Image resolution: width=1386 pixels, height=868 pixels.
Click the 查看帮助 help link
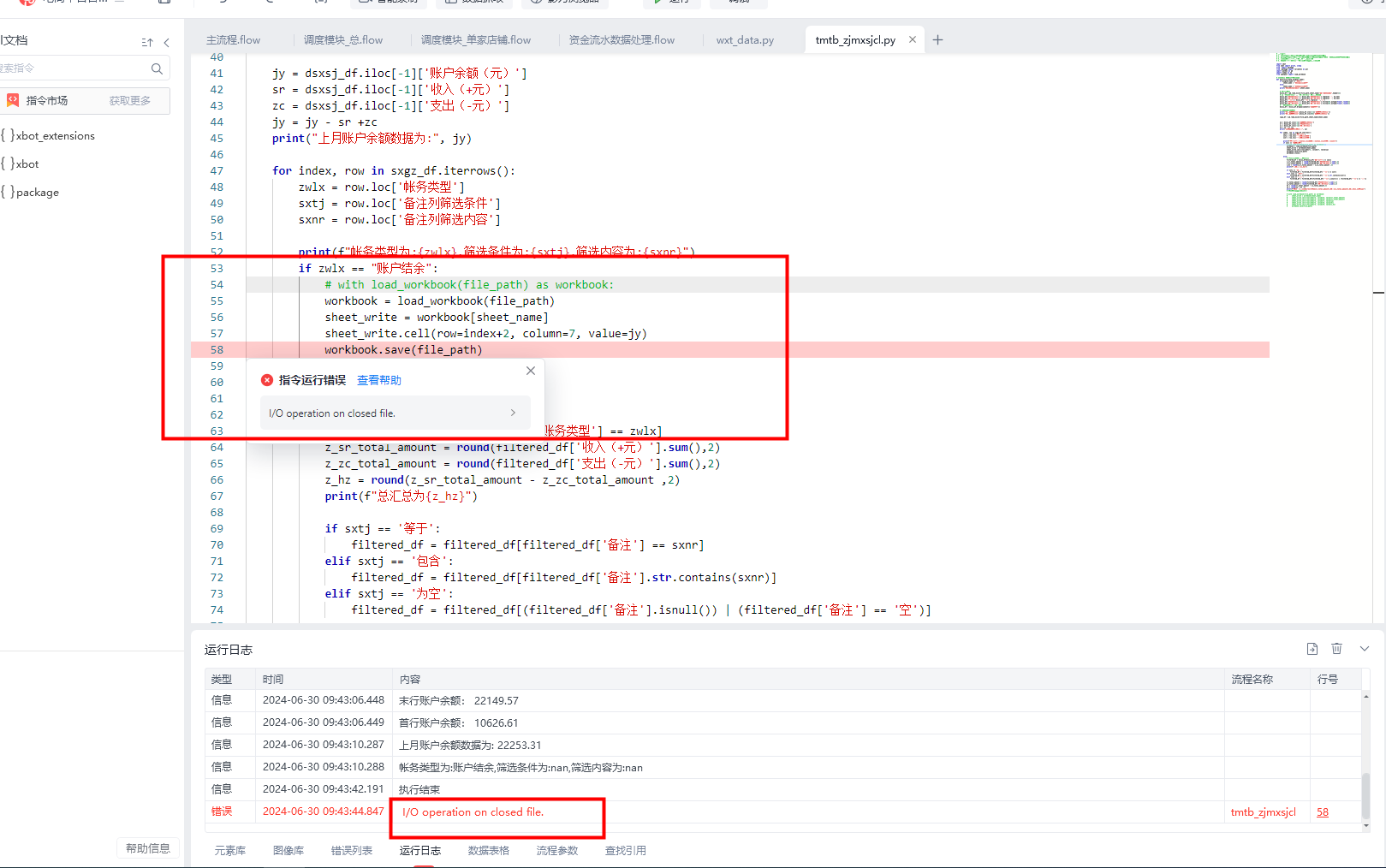coord(378,380)
